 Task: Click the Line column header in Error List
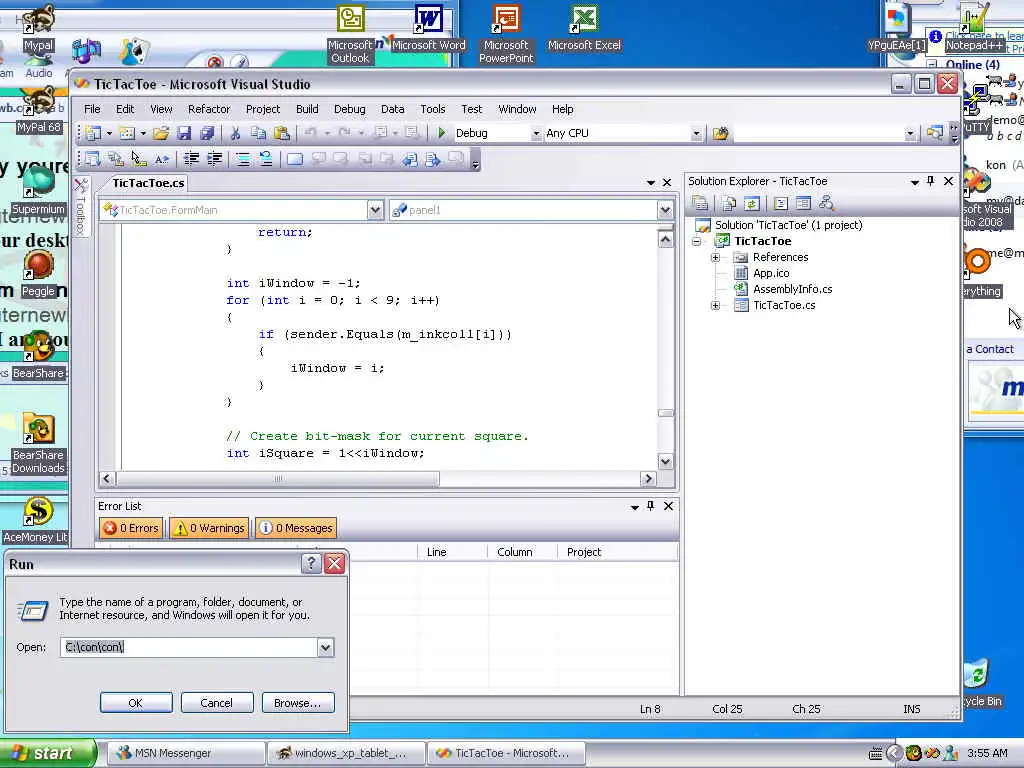click(x=452, y=552)
